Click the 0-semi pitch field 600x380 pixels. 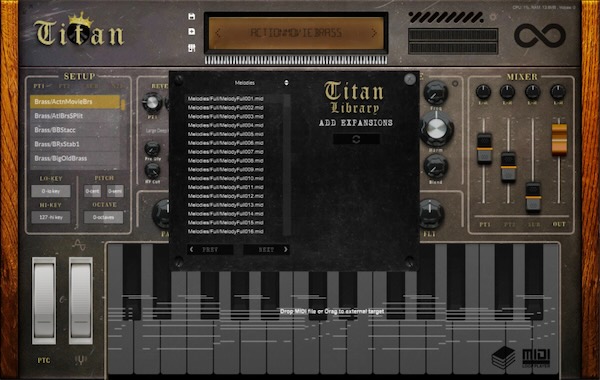click(115, 191)
